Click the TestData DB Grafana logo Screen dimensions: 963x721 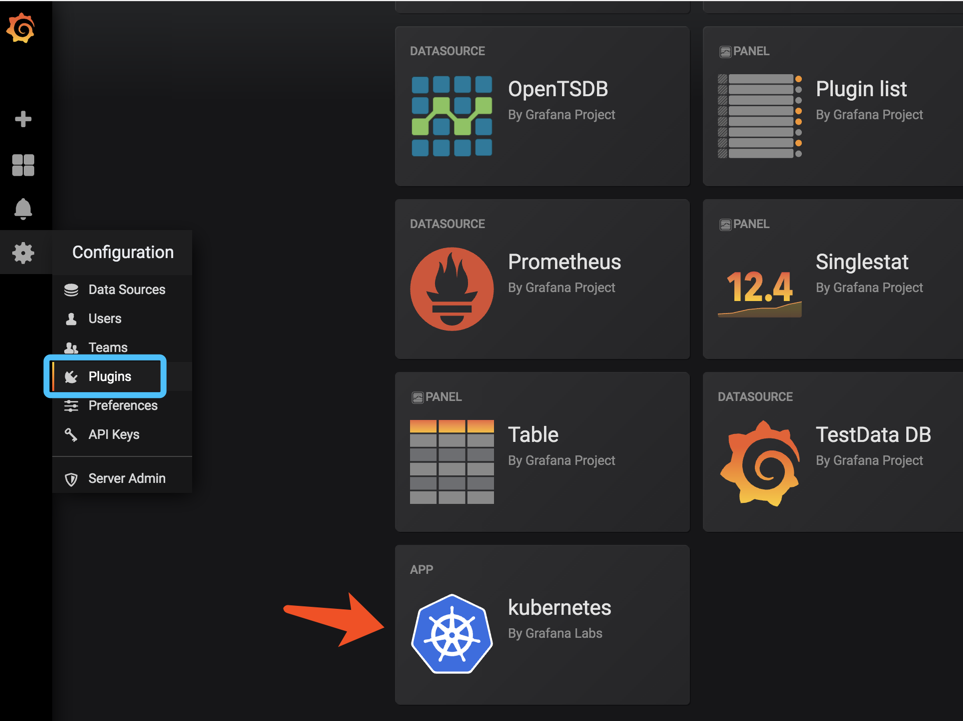[760, 464]
